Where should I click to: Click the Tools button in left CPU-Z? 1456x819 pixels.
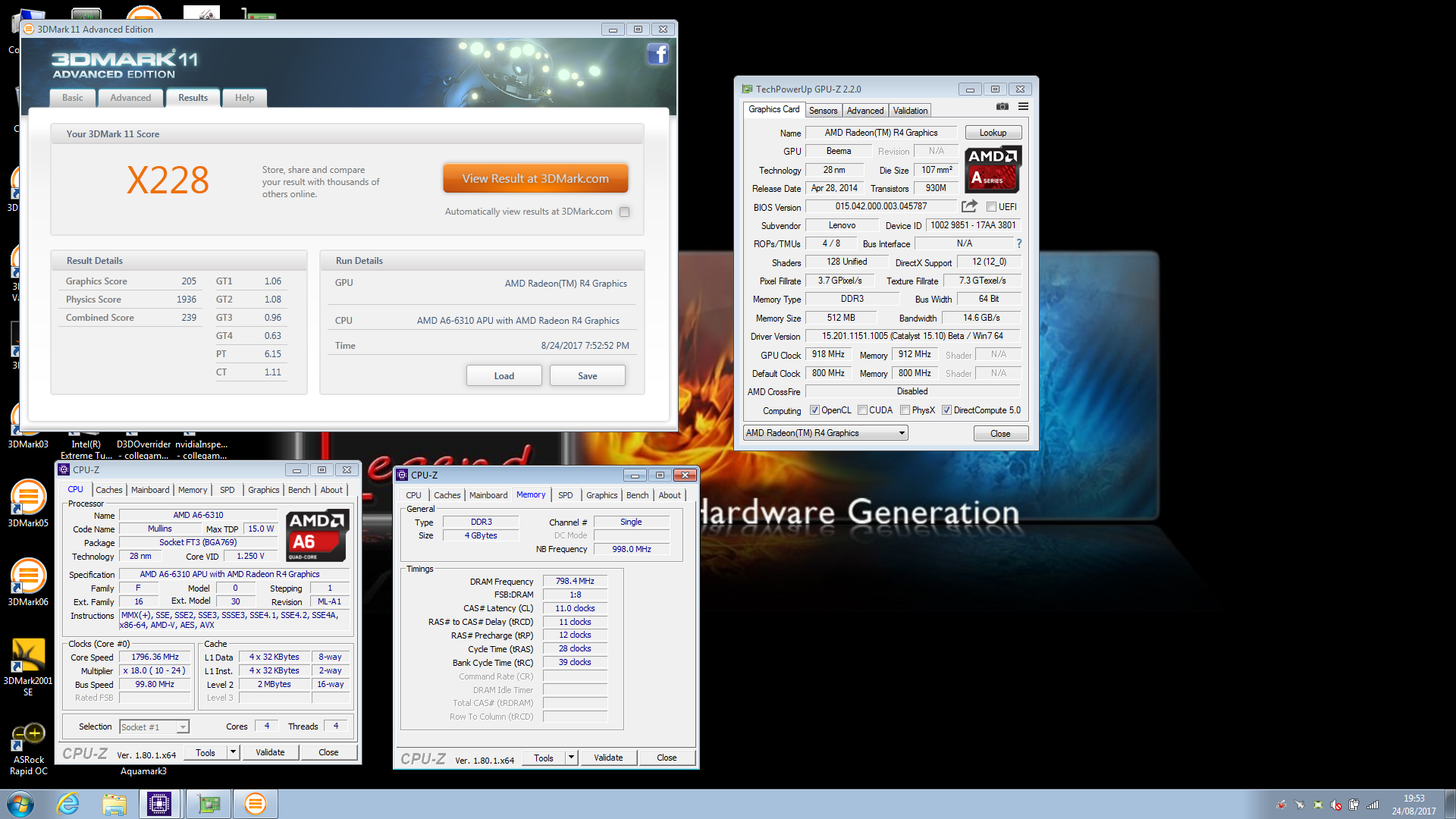click(x=206, y=752)
